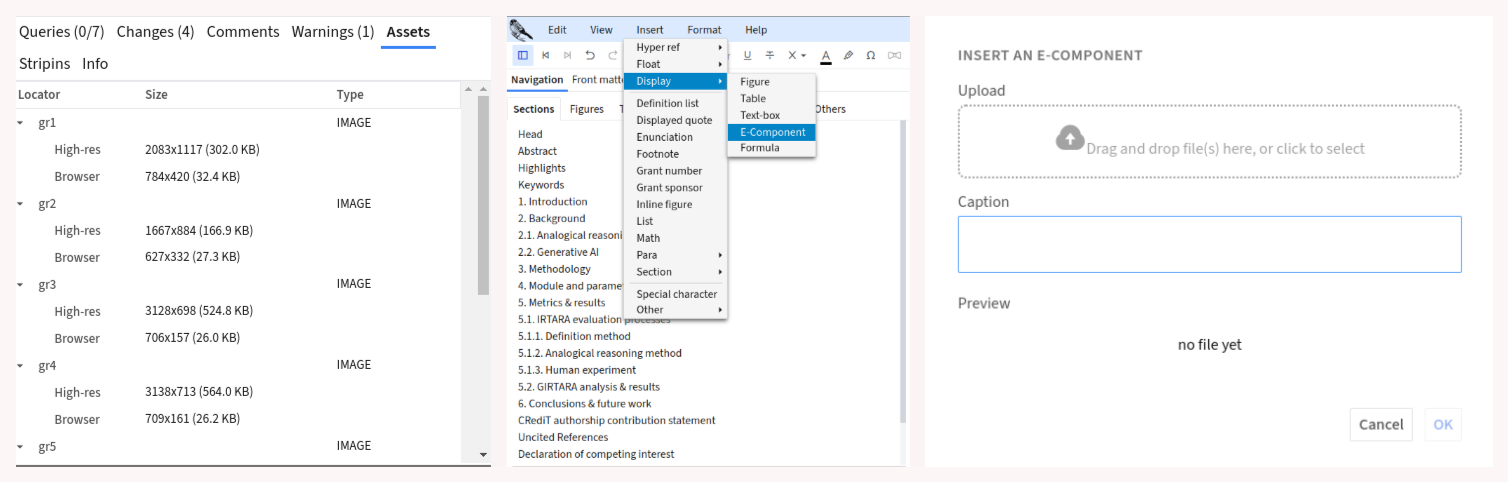
Task: Click into the Caption text field
Action: click(x=1209, y=244)
